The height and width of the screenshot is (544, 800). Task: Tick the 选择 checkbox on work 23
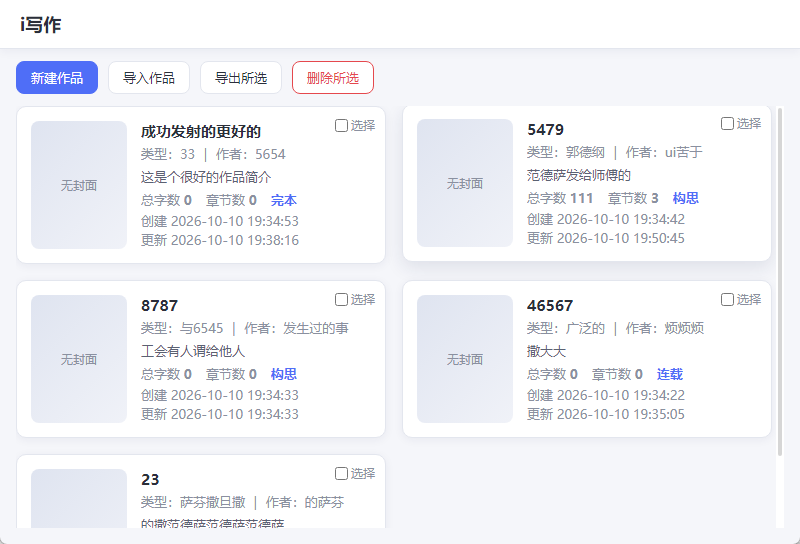click(341, 474)
